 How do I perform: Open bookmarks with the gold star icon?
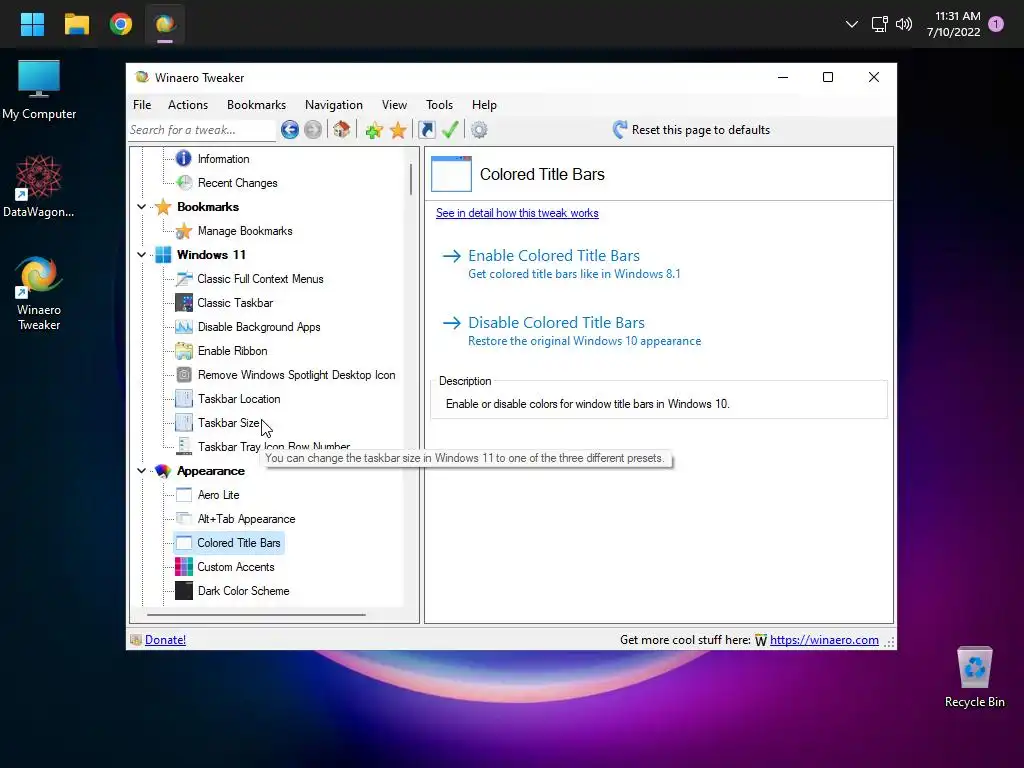[398, 130]
